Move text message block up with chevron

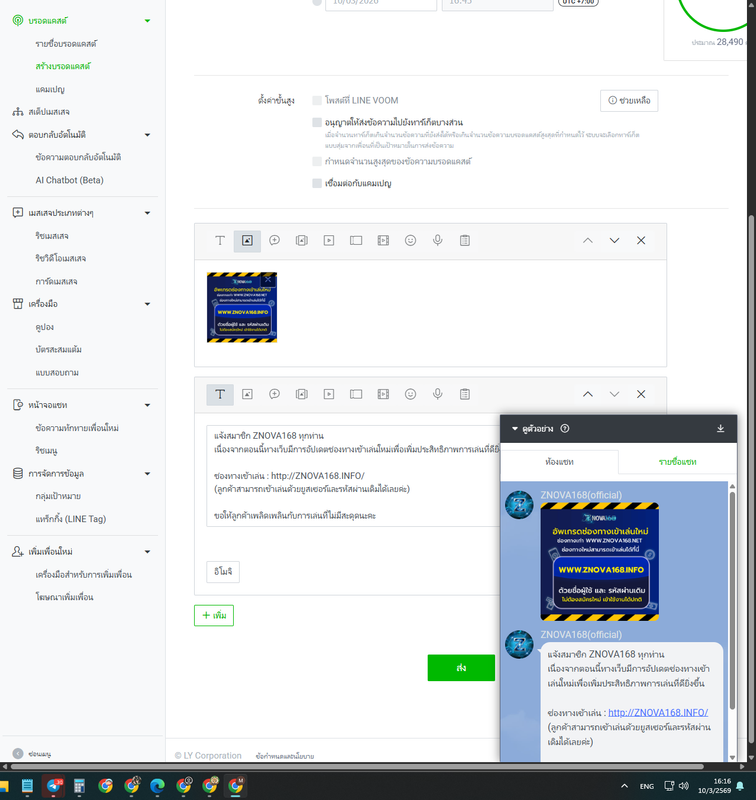click(588, 394)
